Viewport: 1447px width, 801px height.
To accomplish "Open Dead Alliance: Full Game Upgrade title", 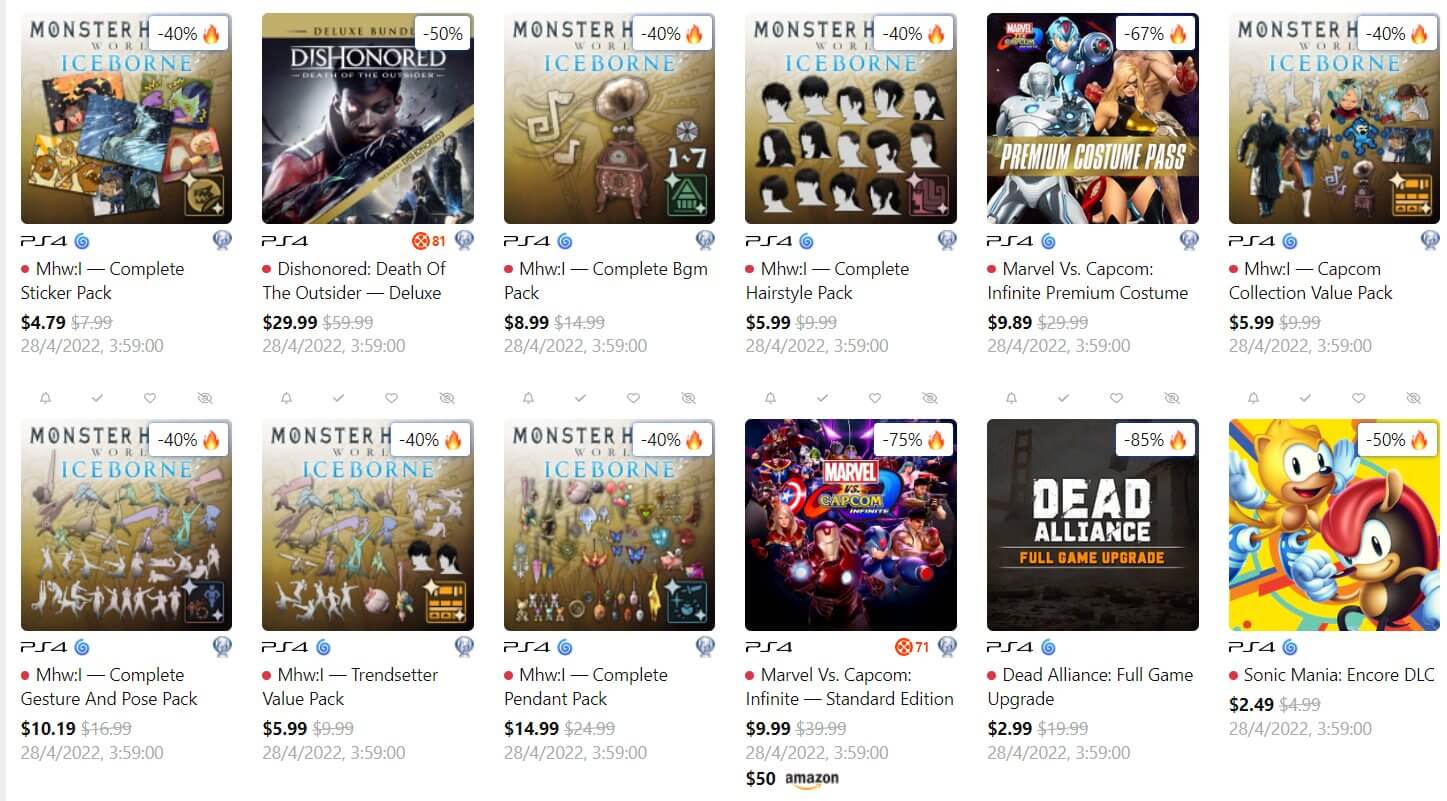I will point(1090,687).
